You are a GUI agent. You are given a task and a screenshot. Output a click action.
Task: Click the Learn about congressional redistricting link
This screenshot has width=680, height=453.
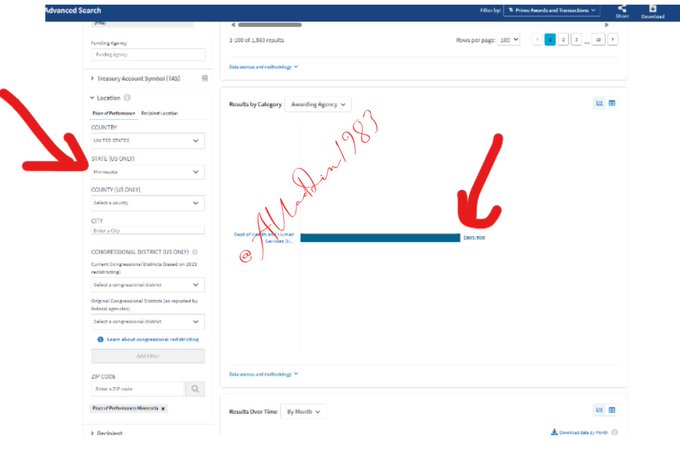pyautogui.click(x=152, y=340)
